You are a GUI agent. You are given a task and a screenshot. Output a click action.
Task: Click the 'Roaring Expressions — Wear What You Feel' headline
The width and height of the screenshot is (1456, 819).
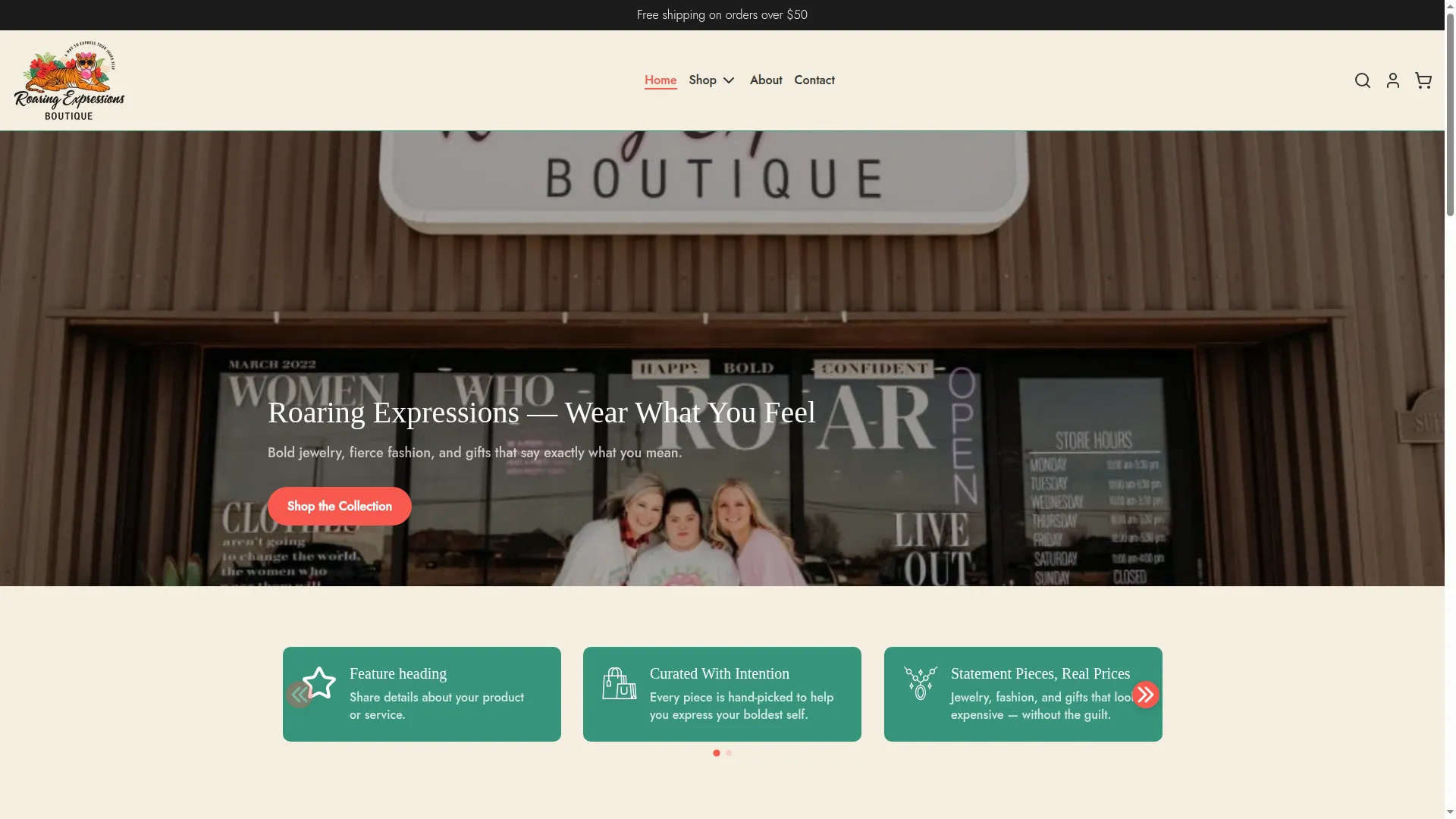[541, 413]
